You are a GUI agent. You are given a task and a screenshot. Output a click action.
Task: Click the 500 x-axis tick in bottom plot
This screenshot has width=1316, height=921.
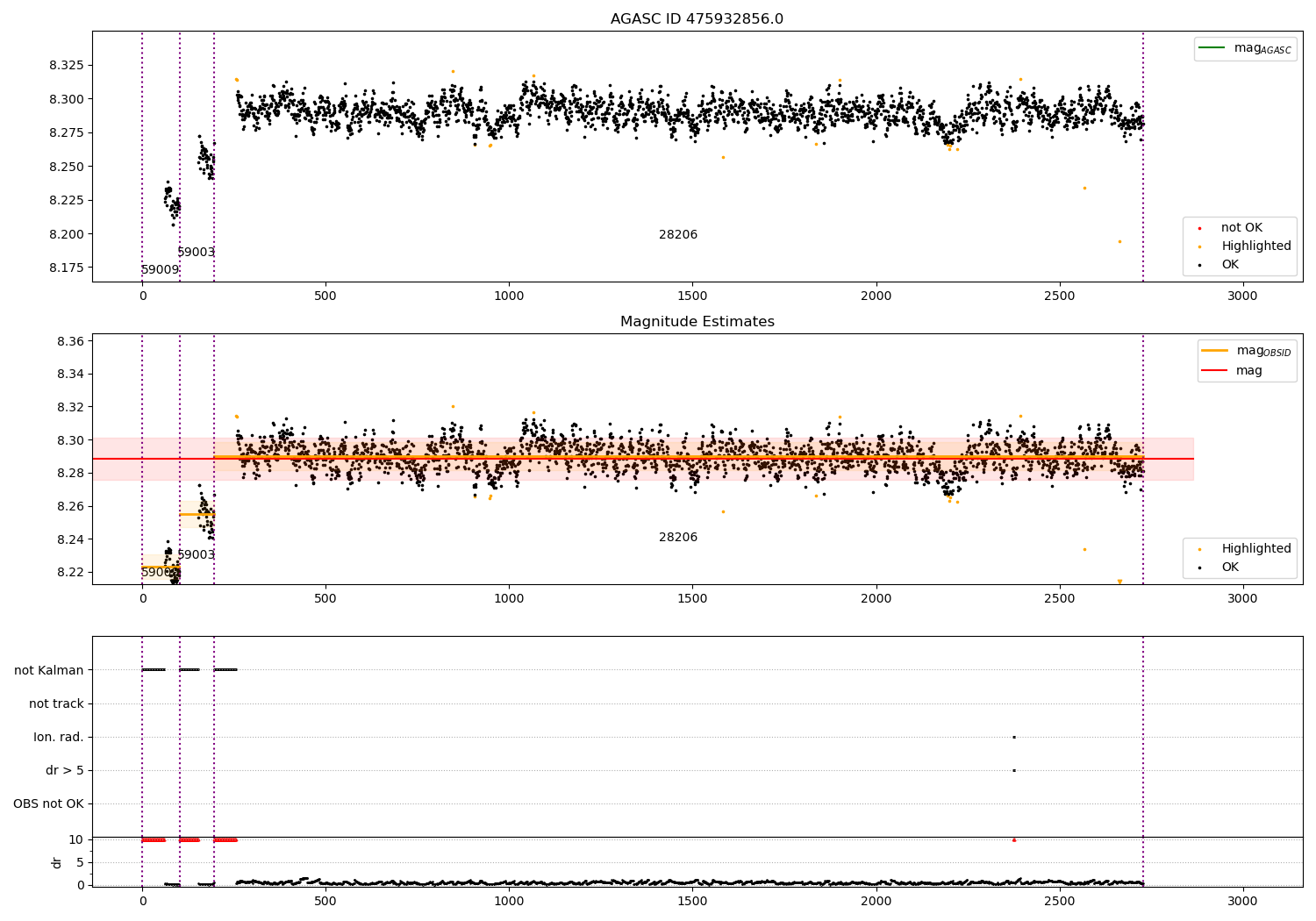tap(325, 902)
